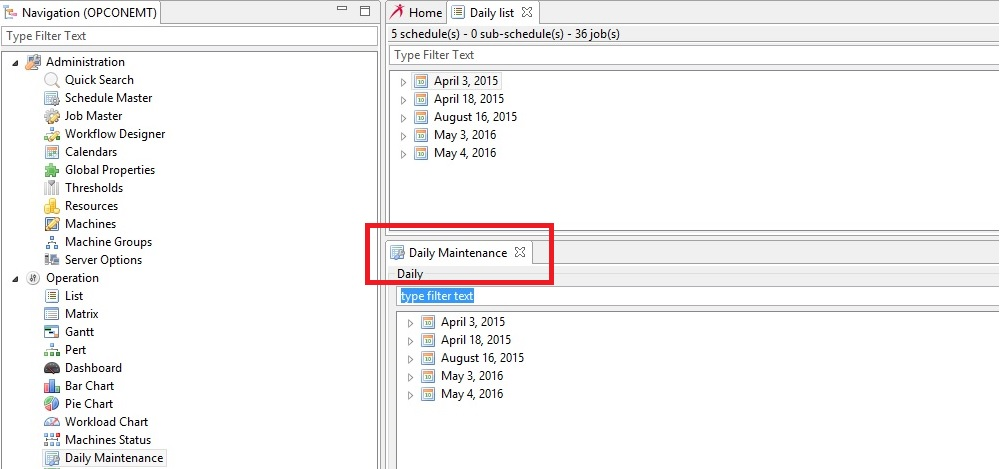Image resolution: width=1001 pixels, height=469 pixels.
Task: Close the Daily list tab
Action: 527,11
